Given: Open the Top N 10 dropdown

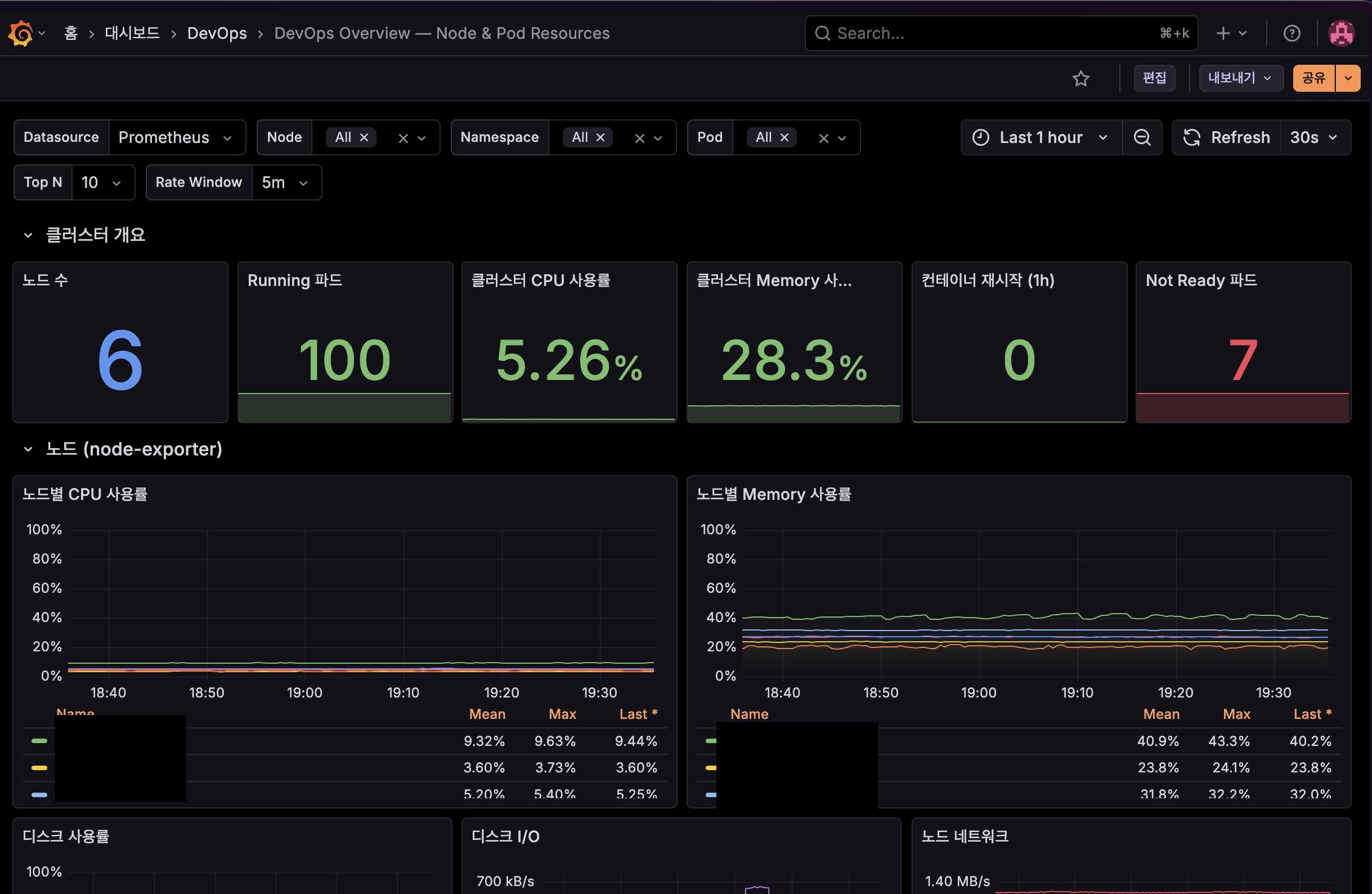Looking at the screenshot, I should click(103, 182).
